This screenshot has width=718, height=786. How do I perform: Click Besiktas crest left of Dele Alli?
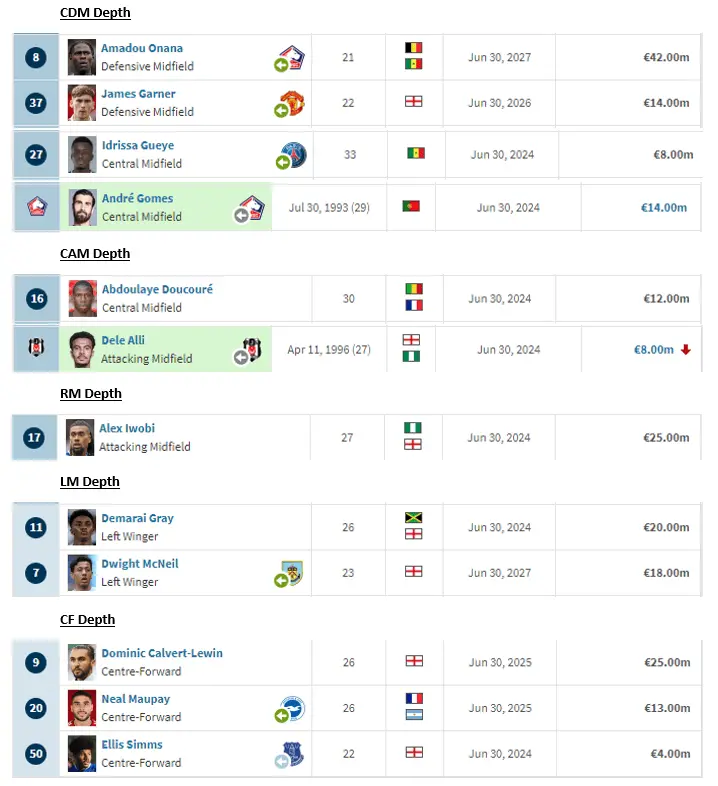pos(35,349)
